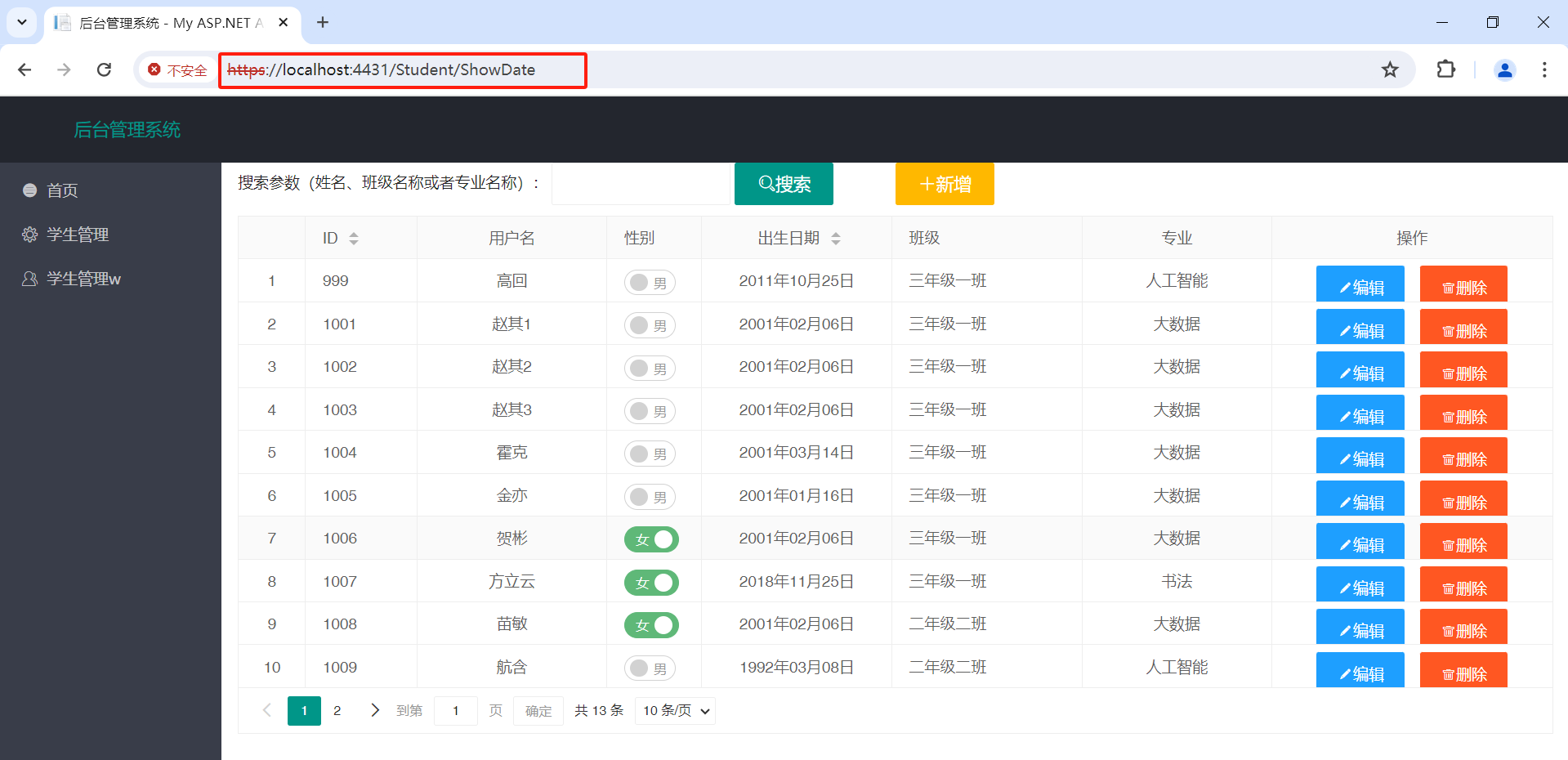The width and height of the screenshot is (1568, 760).
Task: Click the 确定 page jump button
Action: [538, 711]
